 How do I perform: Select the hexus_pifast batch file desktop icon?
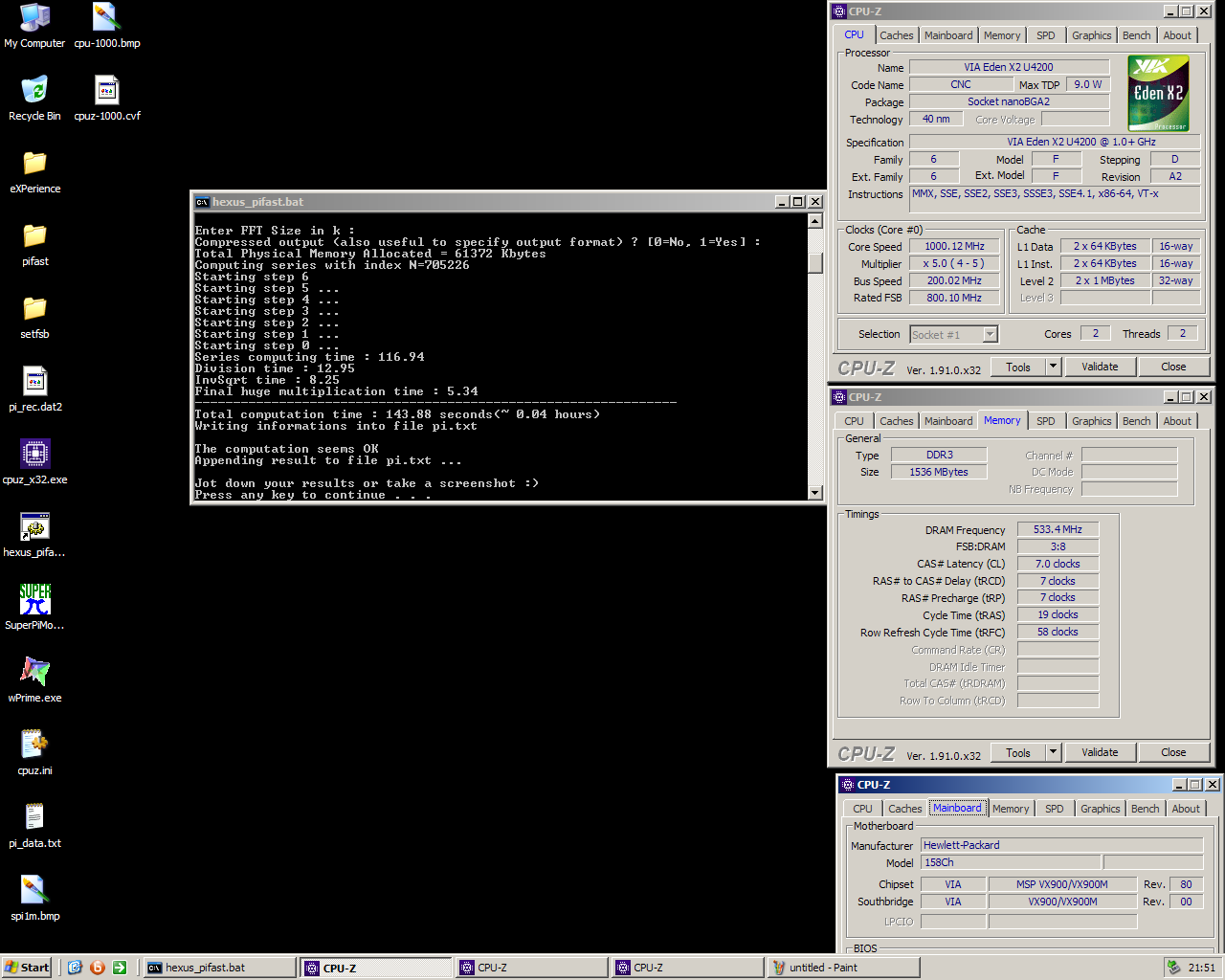point(34,535)
